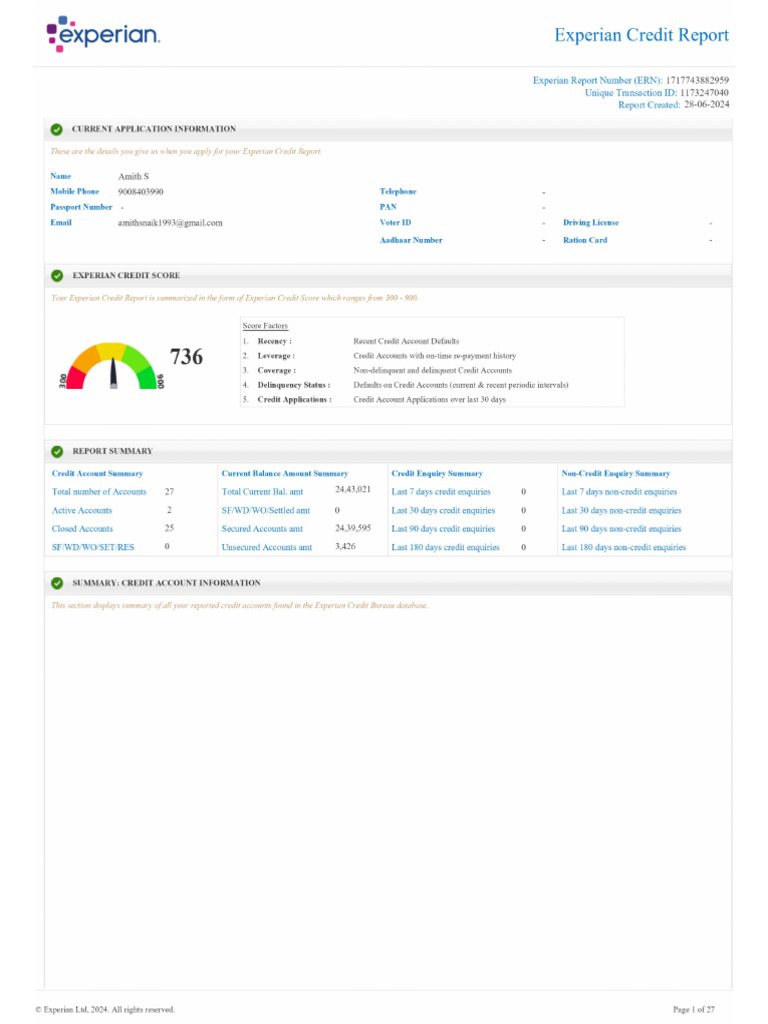Viewport: 768px width, 1024px height.
Task: Click Credit Enquiry Summary heading
Action: tap(437, 473)
